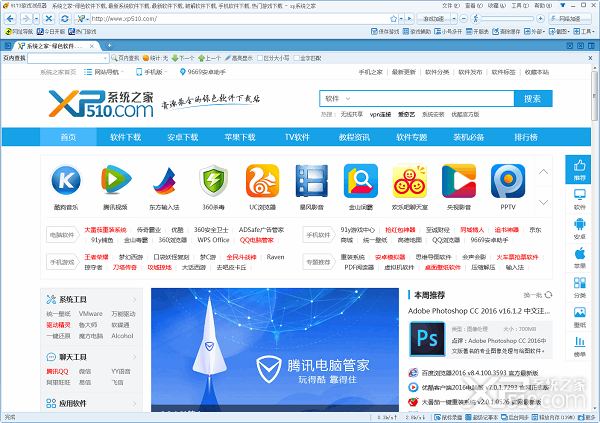Screen dimensions: 600x423
Task: Open the 腾讯QQ link under 聊天工具
Action: click(57, 371)
